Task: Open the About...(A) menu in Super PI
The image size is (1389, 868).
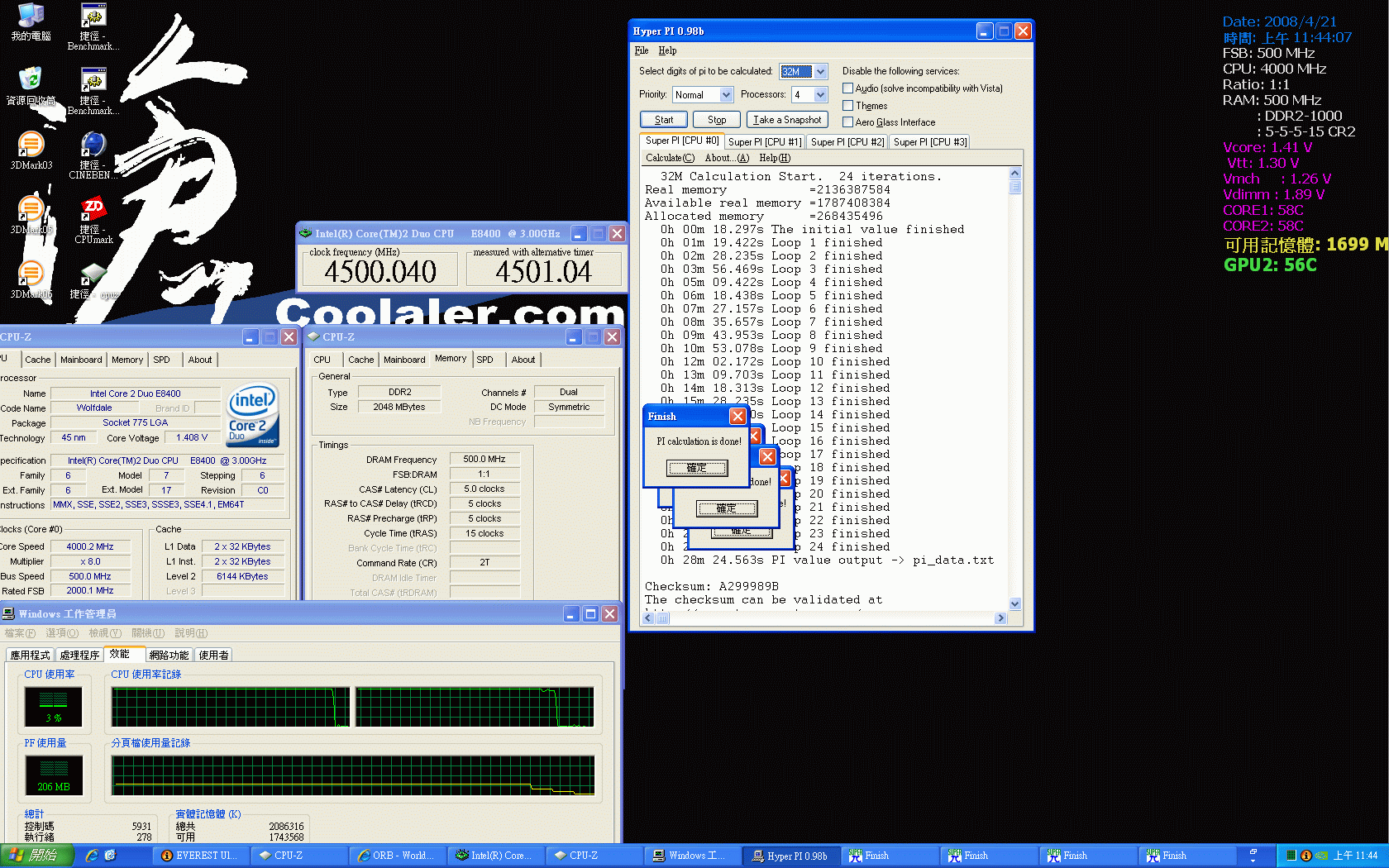Action: tap(727, 158)
